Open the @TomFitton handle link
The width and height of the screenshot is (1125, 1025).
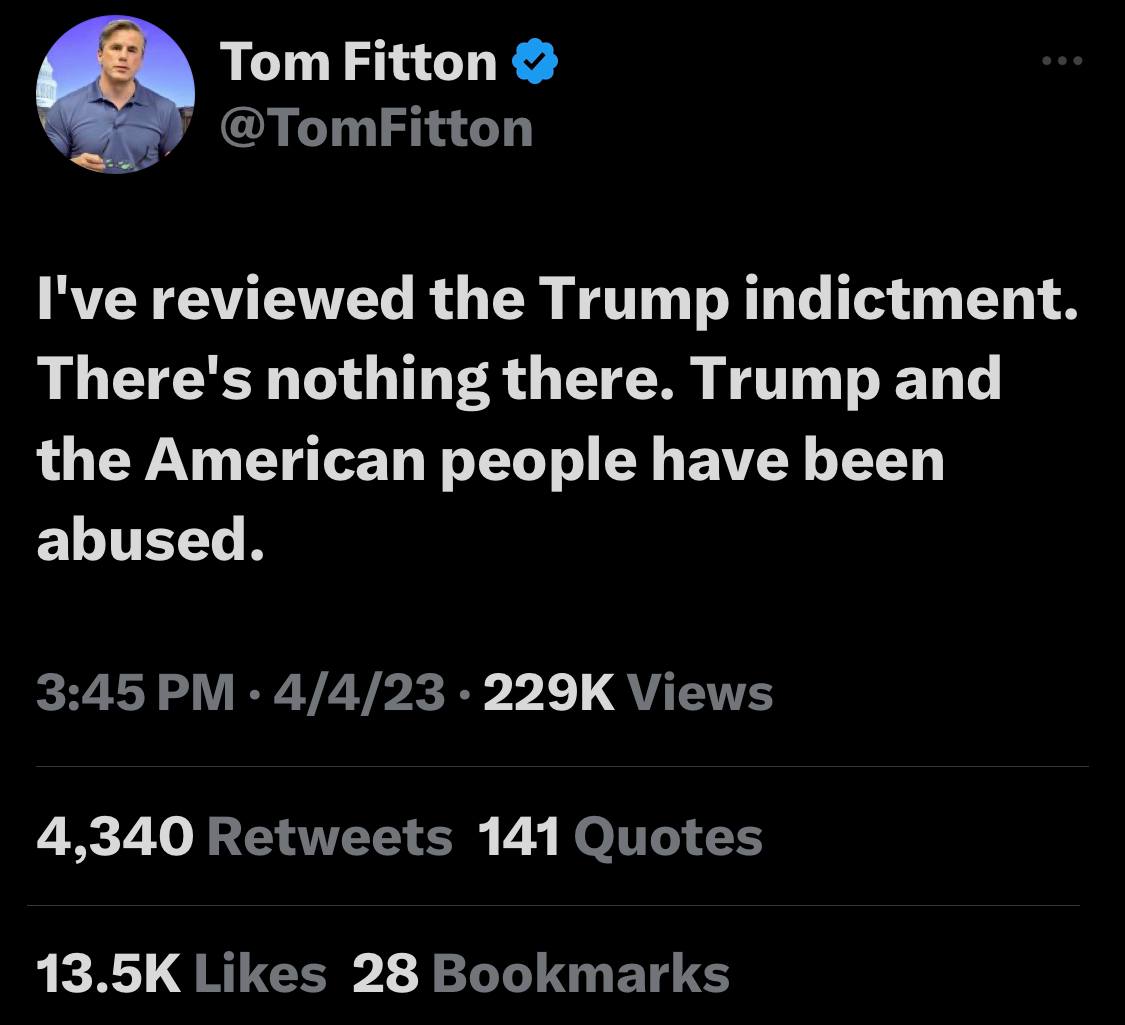click(375, 128)
